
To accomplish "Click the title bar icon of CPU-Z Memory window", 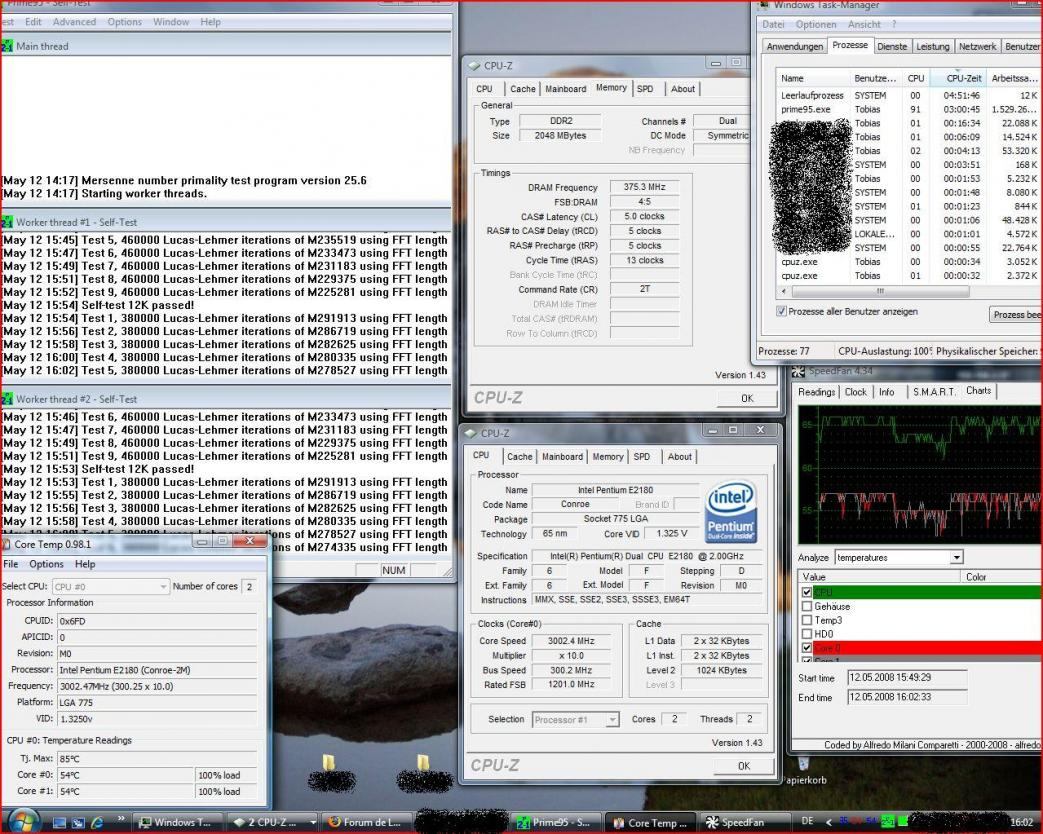I will click(474, 66).
